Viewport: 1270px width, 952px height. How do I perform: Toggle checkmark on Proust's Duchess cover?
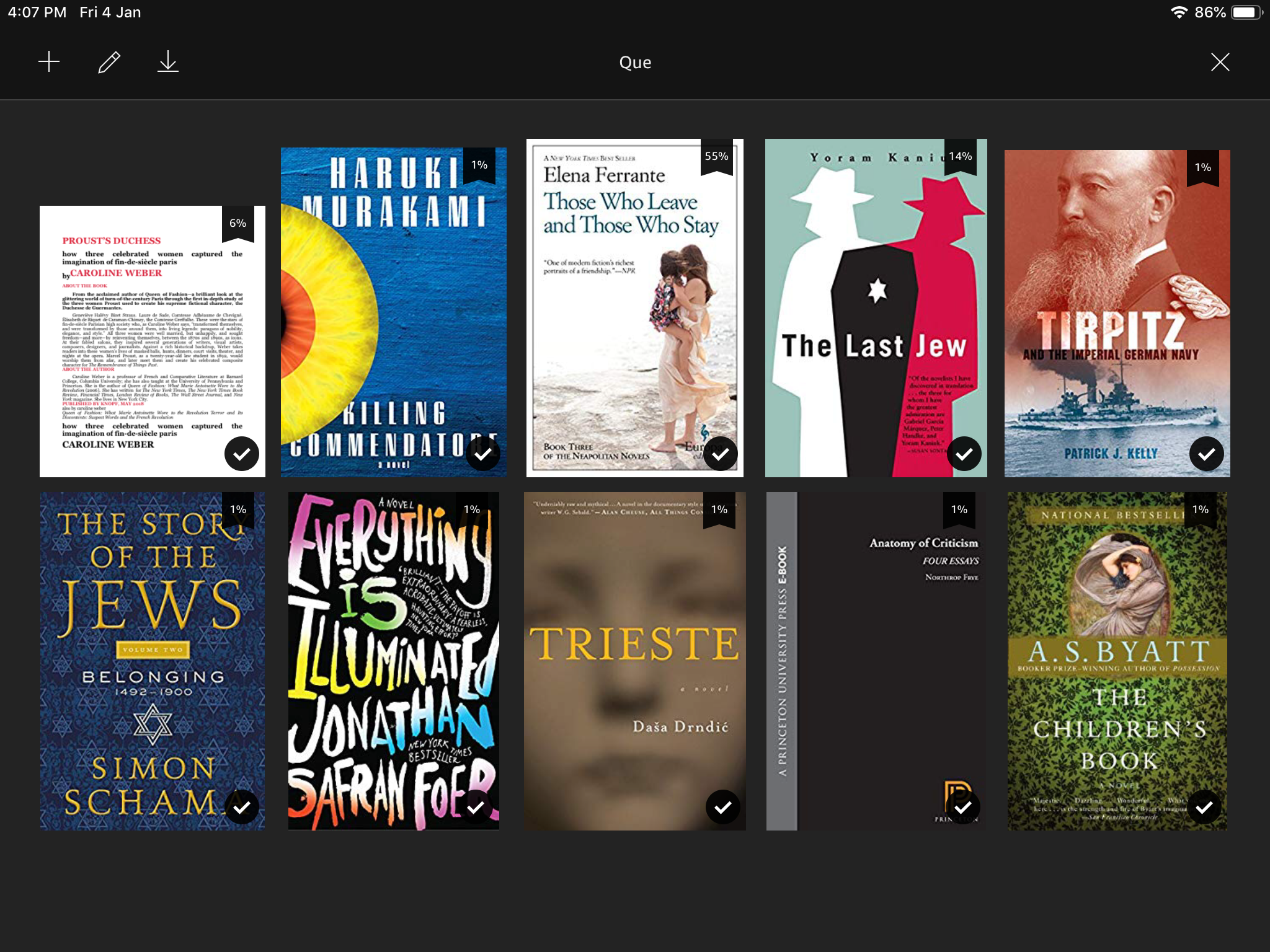[x=241, y=454]
